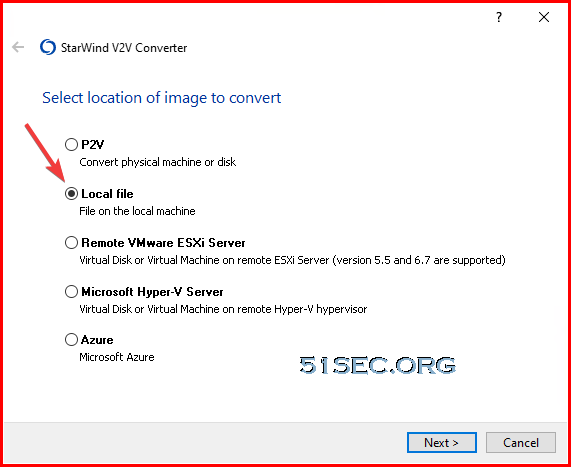Click 'Convert physical machine or disk' description
The width and height of the screenshot is (571, 467).
pos(158,162)
